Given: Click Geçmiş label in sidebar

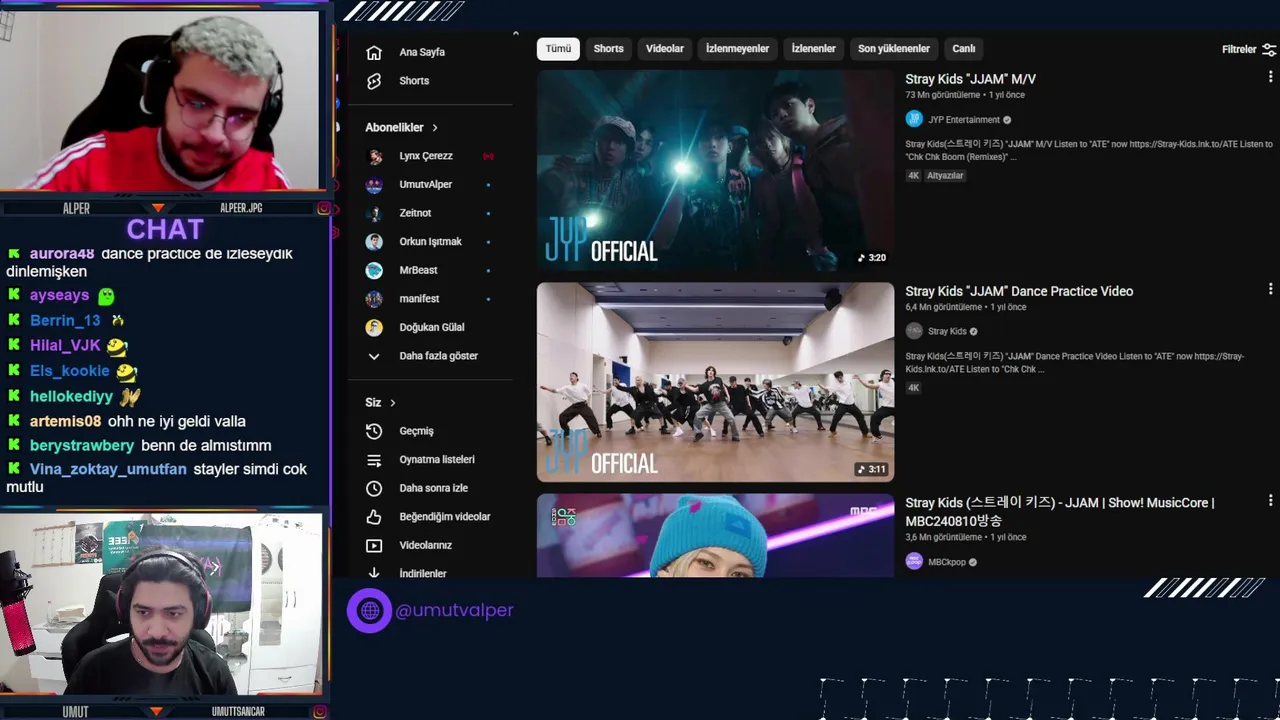Looking at the screenshot, I should point(416,431).
